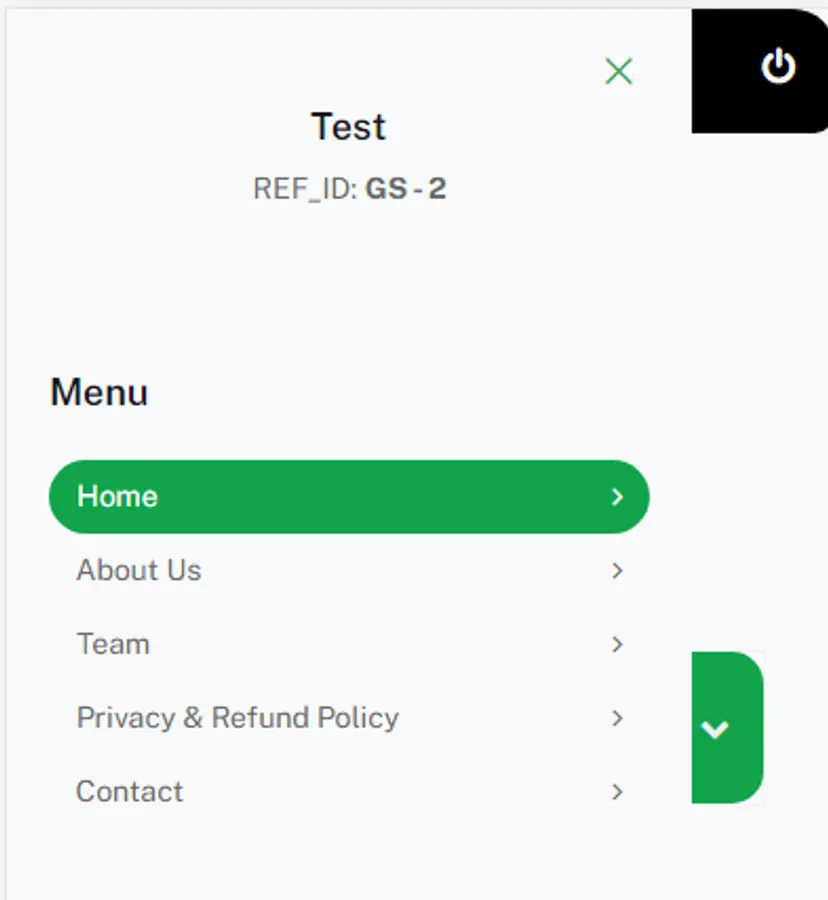The image size is (828, 900).
Task: Click the Menu section heading
Action: click(99, 392)
